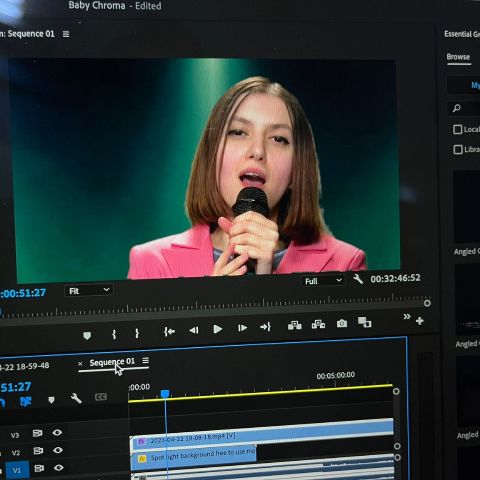Play the sequence in Program Monitor
The height and width of the screenshot is (480, 480).
218,329
